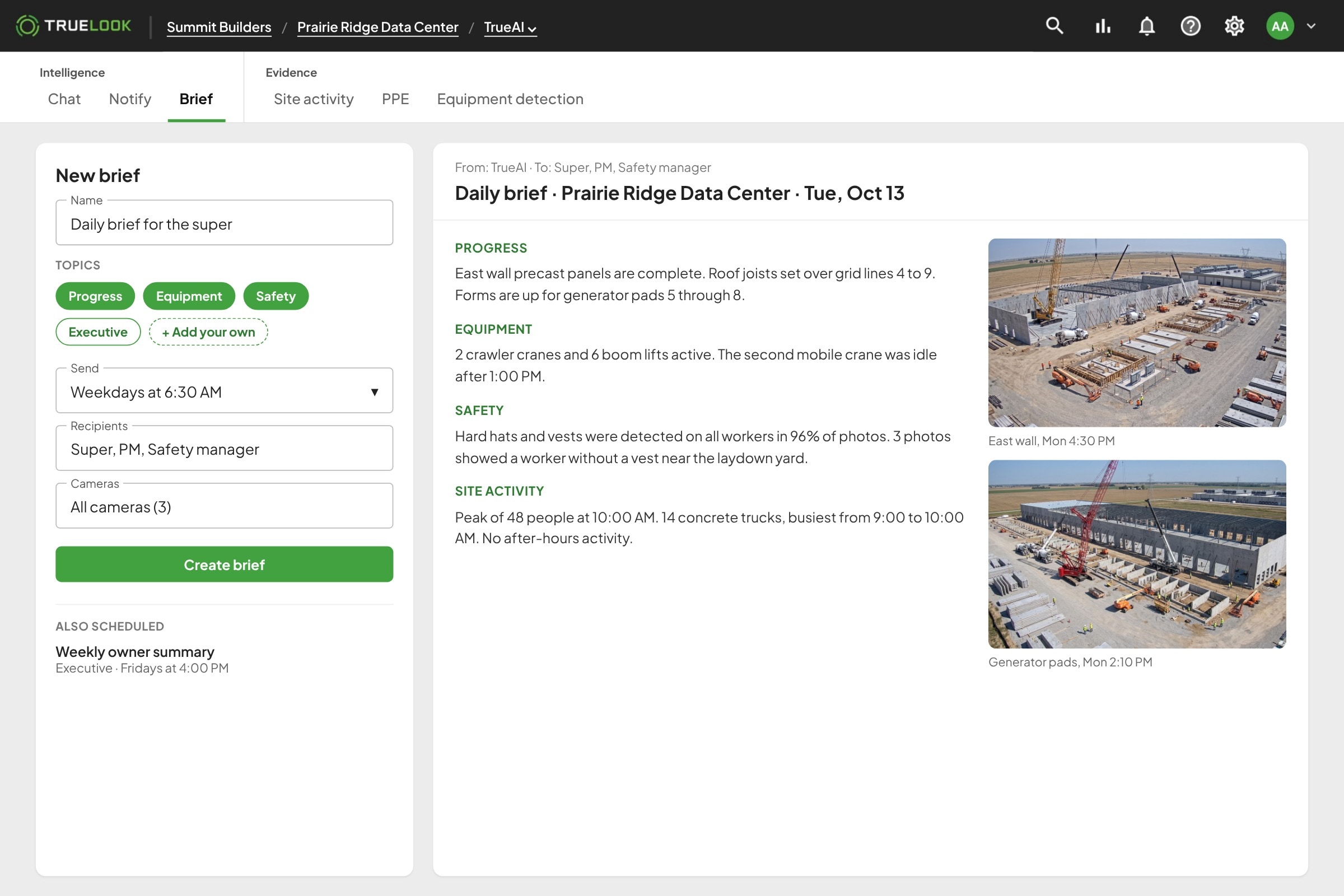Click the Daily brief title text

pyautogui.click(x=679, y=193)
